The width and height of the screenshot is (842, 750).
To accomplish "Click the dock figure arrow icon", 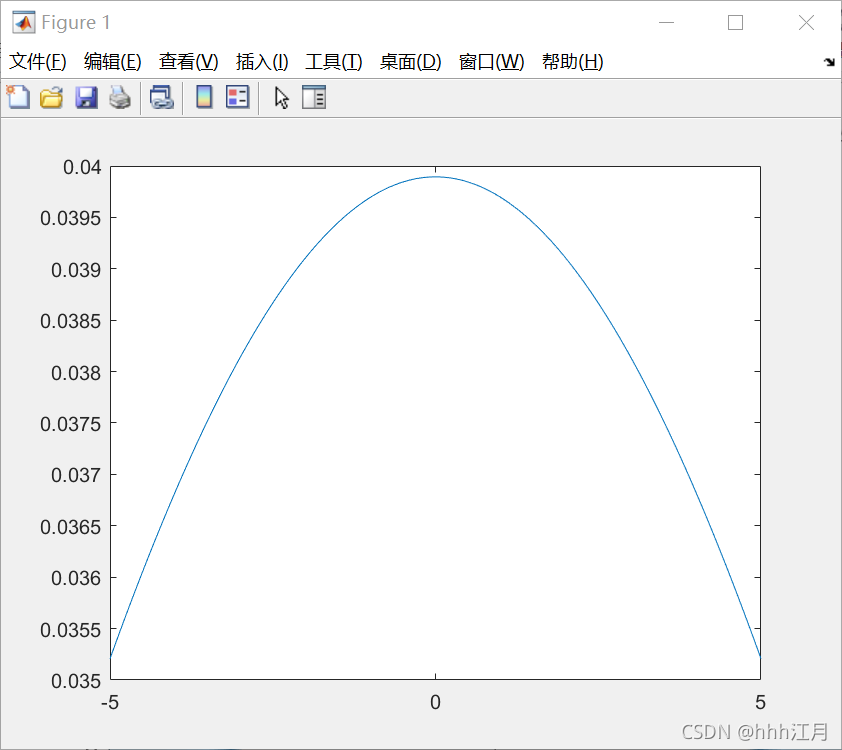I will 829,62.
